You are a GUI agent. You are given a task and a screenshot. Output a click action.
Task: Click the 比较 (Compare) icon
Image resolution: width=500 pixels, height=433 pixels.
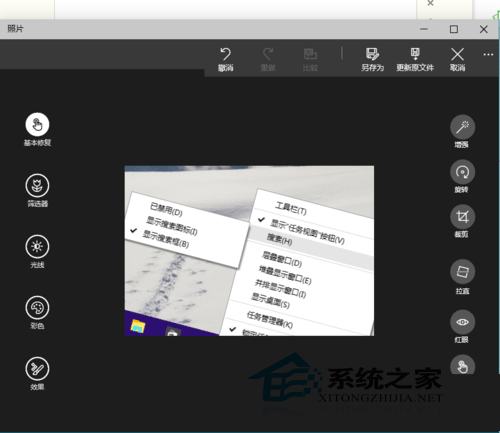(x=310, y=54)
